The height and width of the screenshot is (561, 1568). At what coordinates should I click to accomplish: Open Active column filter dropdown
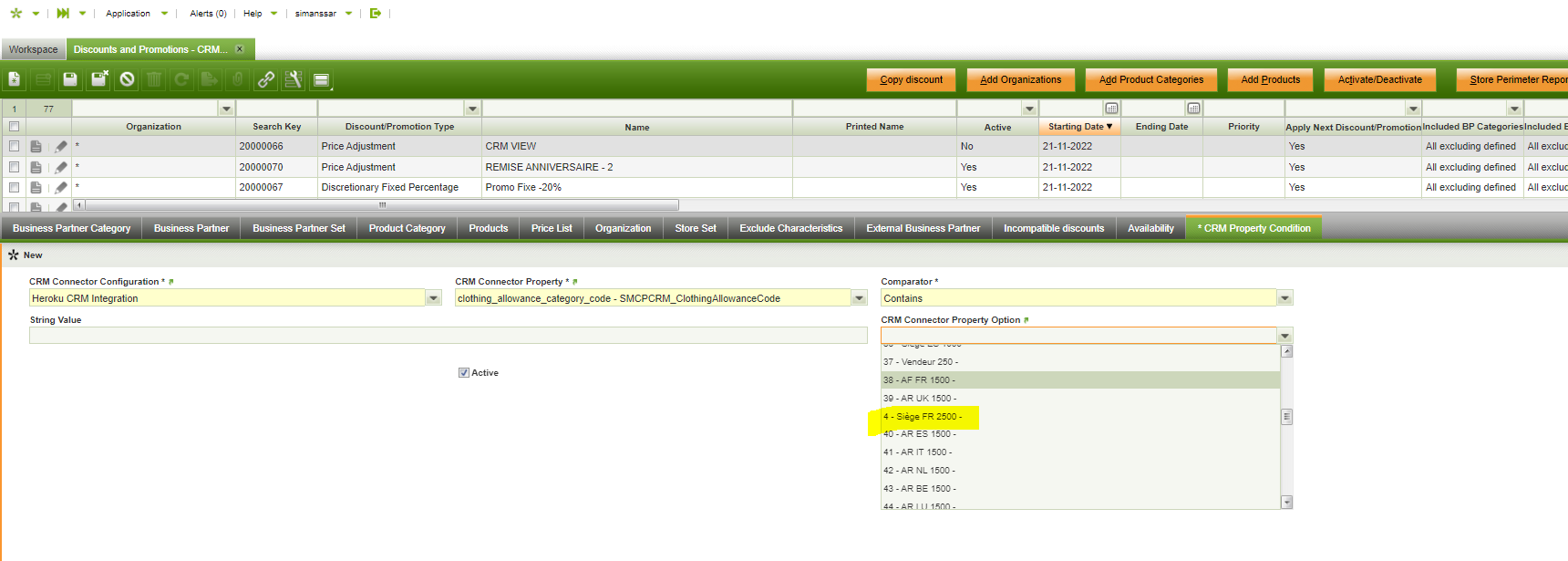click(x=1029, y=109)
